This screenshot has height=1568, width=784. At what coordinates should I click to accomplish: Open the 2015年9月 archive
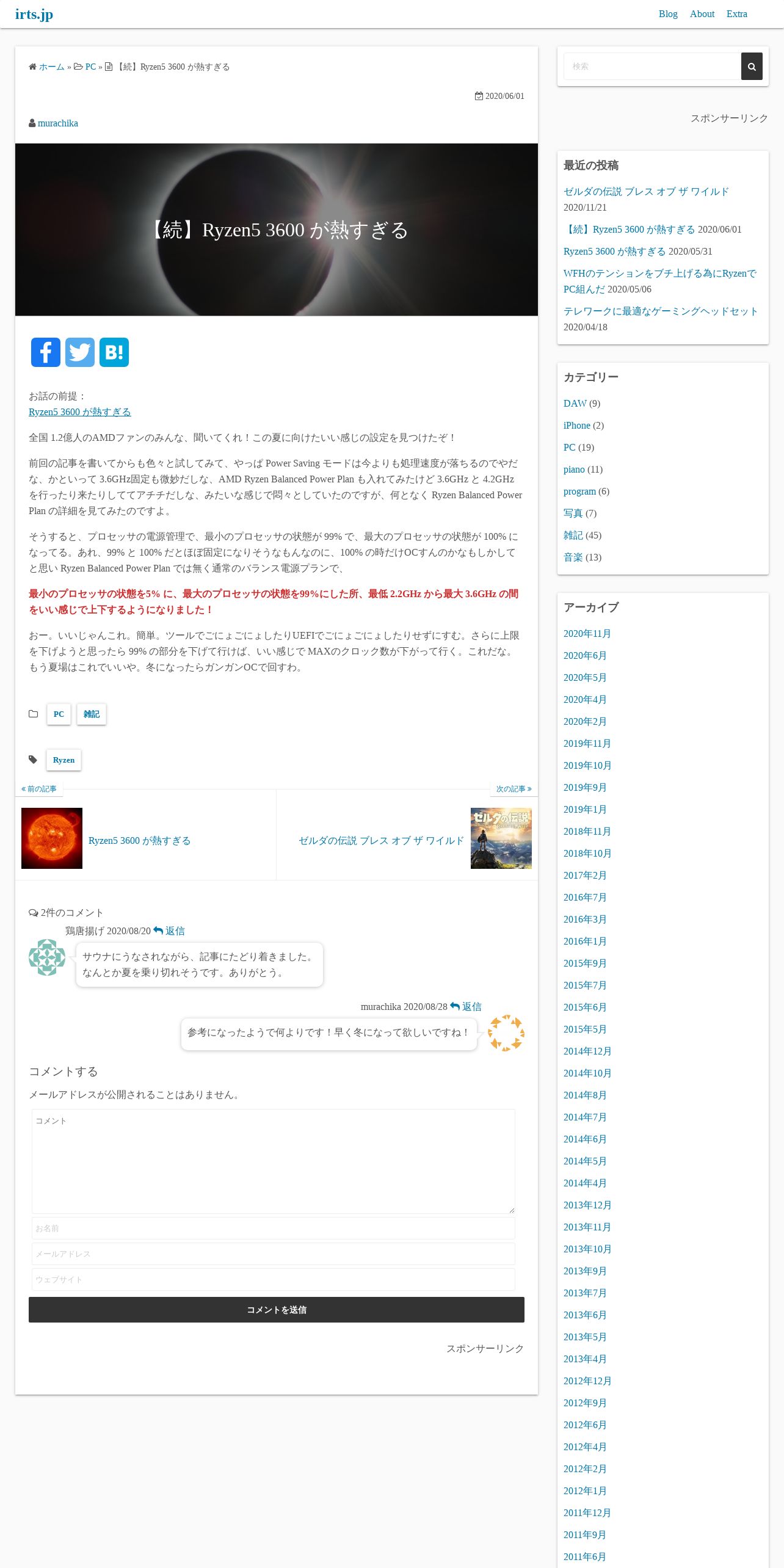pyautogui.click(x=585, y=964)
